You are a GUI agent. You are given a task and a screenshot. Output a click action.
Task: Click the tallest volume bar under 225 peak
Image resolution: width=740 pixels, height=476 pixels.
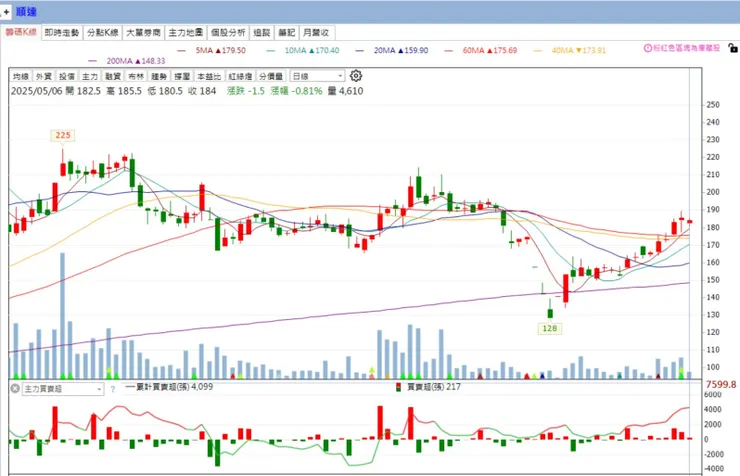click(x=62, y=316)
